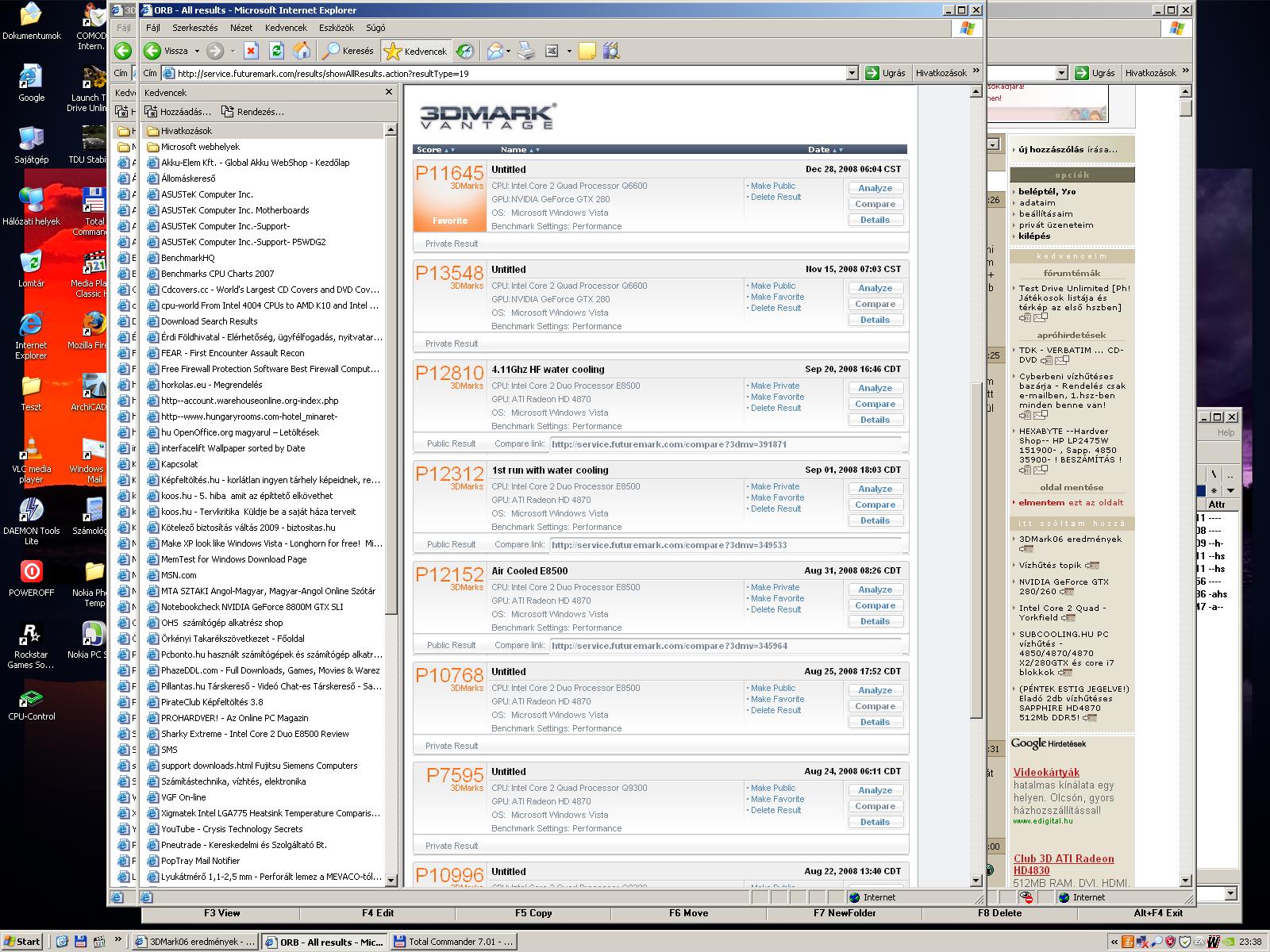Open the Google desktop shortcut
Screen dimensions: 1270x952
(x=31, y=83)
